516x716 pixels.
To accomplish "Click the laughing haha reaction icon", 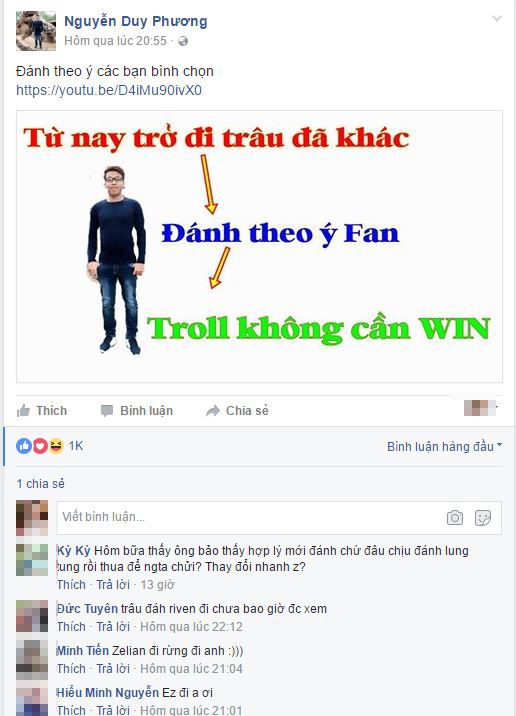I will click(x=56, y=446).
